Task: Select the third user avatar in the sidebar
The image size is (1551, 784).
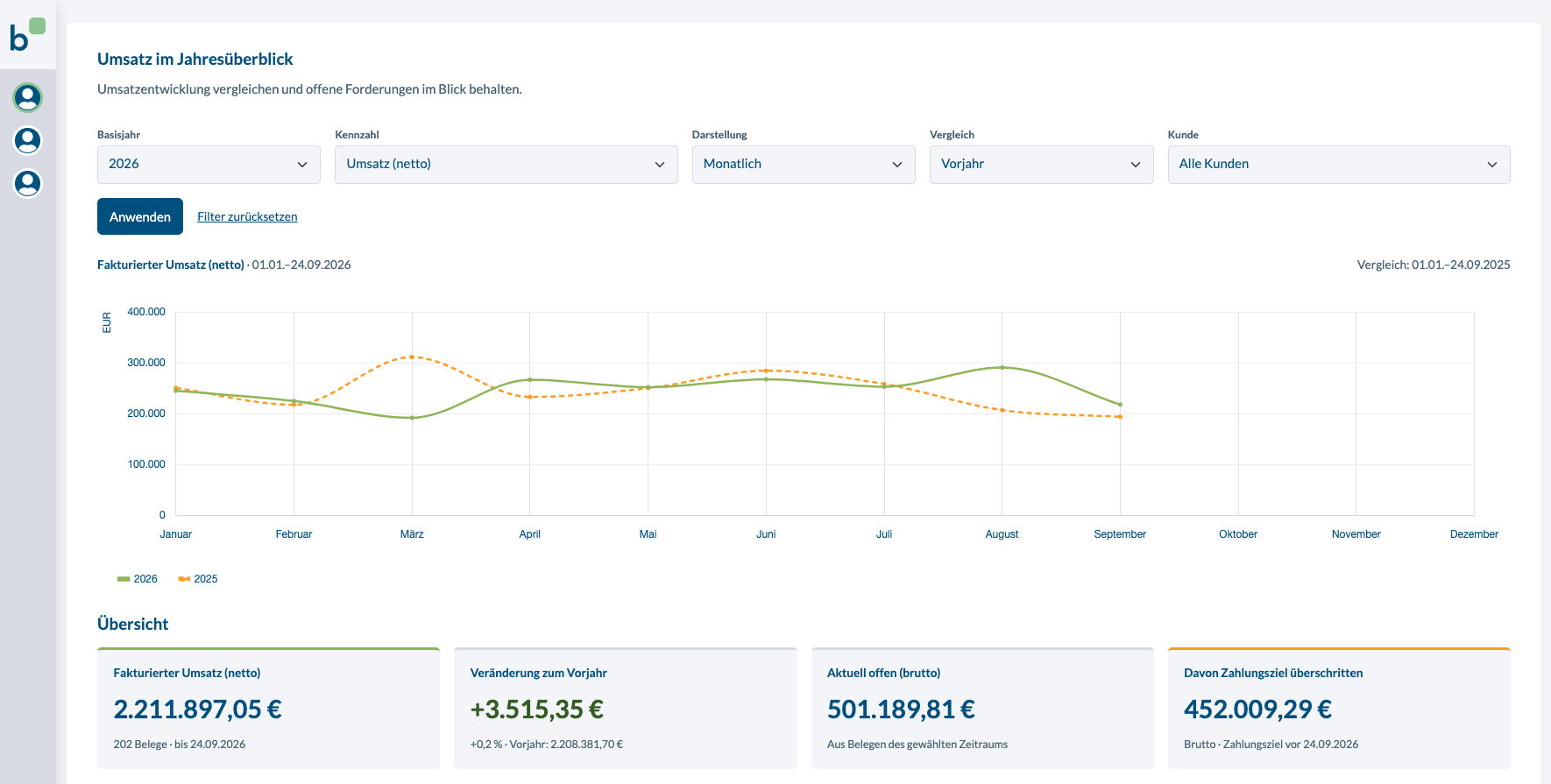Action: [x=28, y=183]
